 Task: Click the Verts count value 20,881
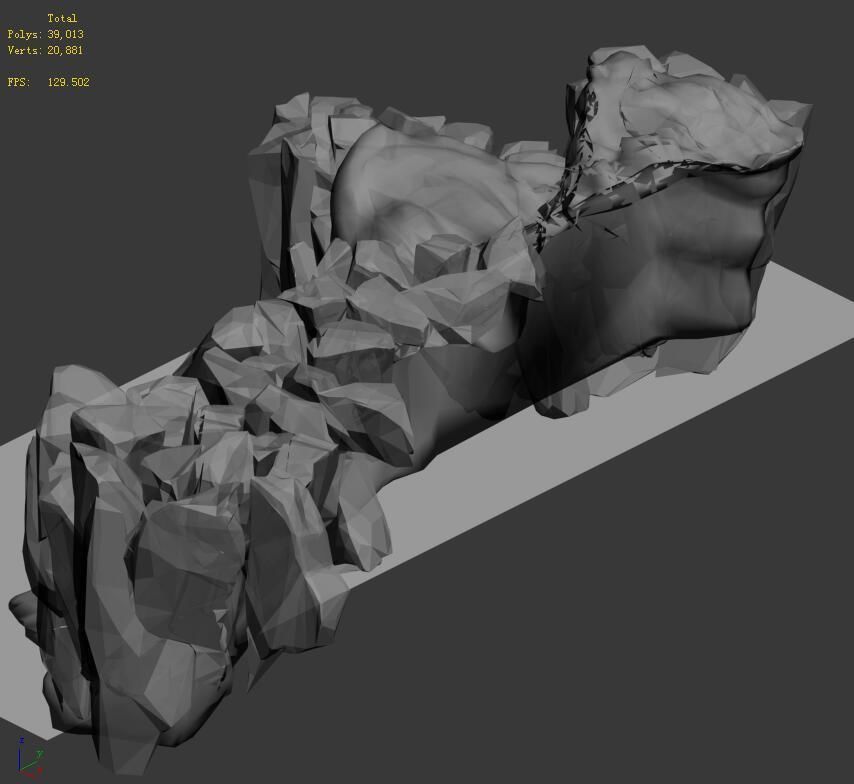pos(65,51)
